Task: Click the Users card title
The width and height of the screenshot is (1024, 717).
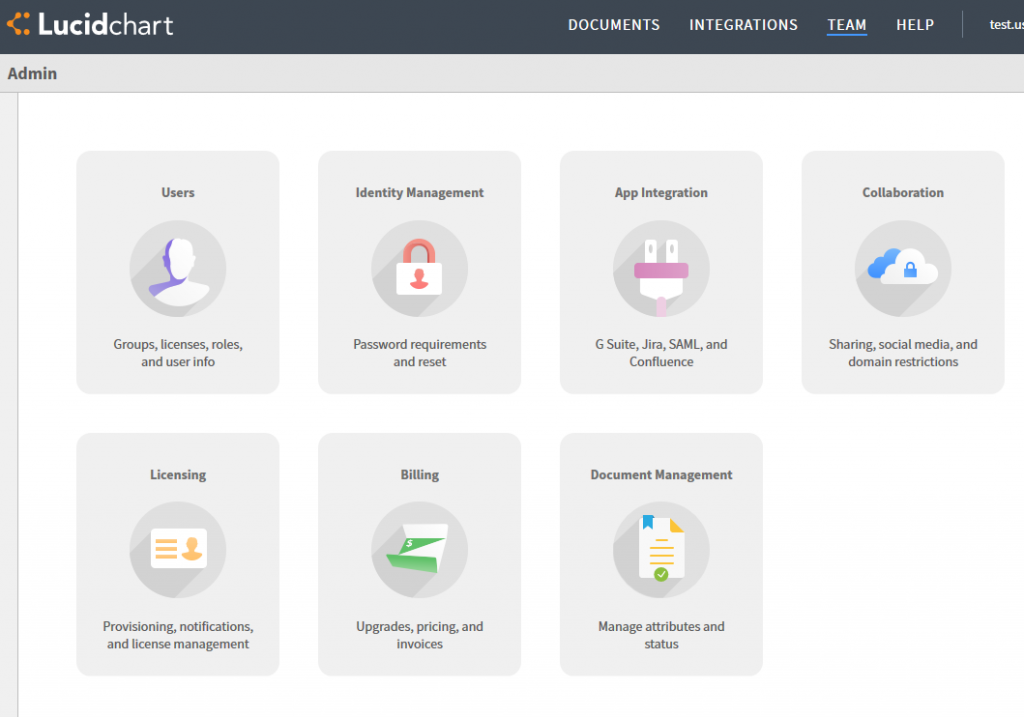Action: click(x=178, y=193)
